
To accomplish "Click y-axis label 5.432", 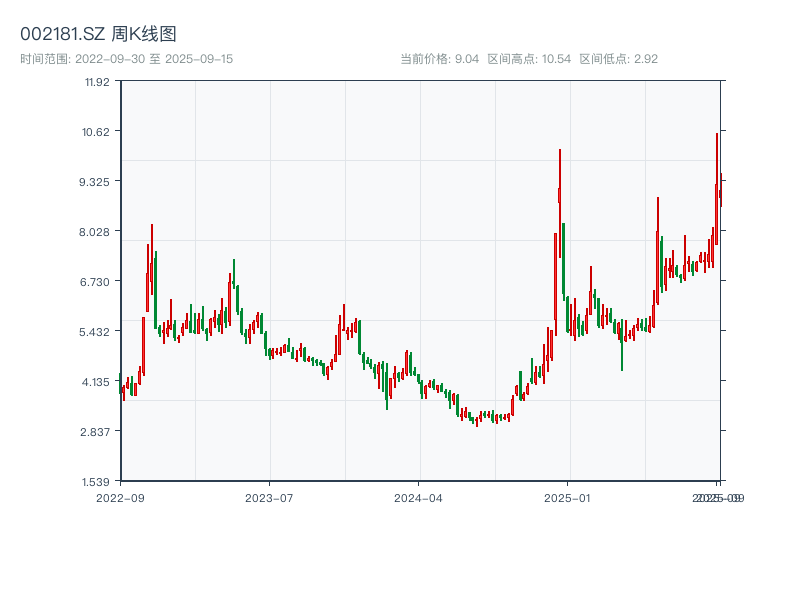I will 94,332.
